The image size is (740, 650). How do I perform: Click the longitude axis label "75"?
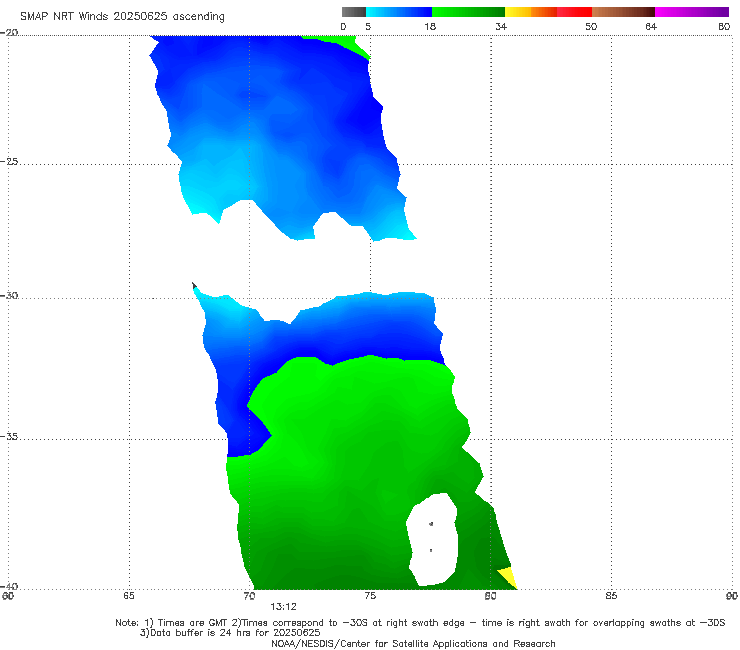[x=370, y=596]
